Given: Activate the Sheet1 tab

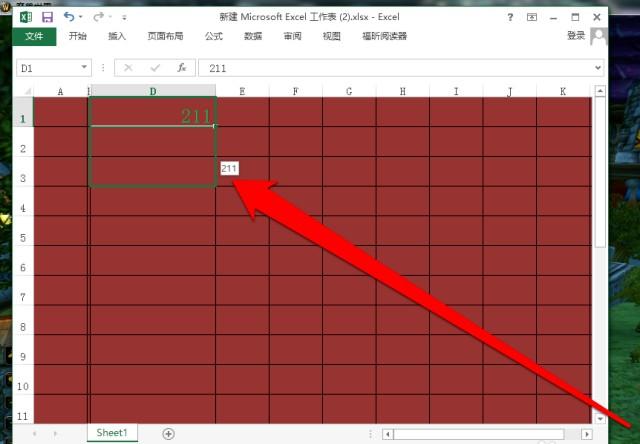Looking at the screenshot, I should coord(112,433).
